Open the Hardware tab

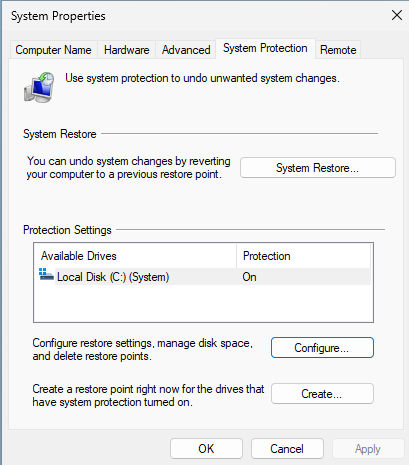point(126,50)
